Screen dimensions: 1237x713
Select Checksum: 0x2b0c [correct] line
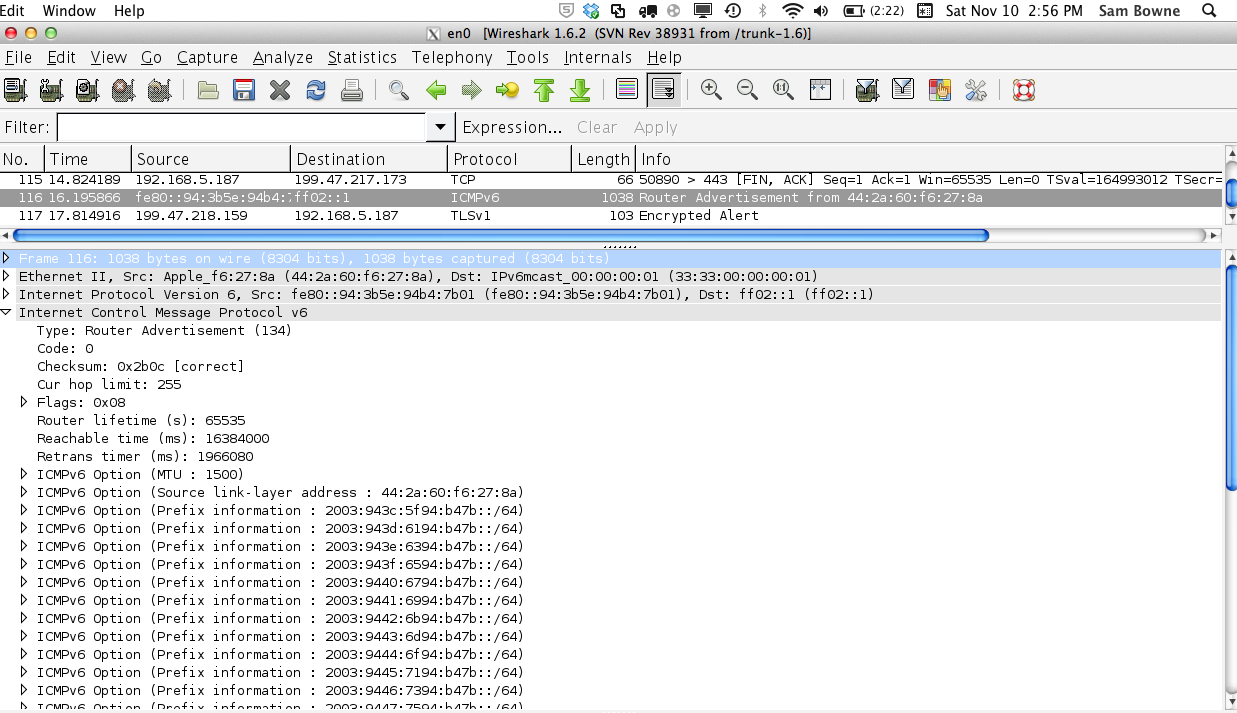coord(140,366)
